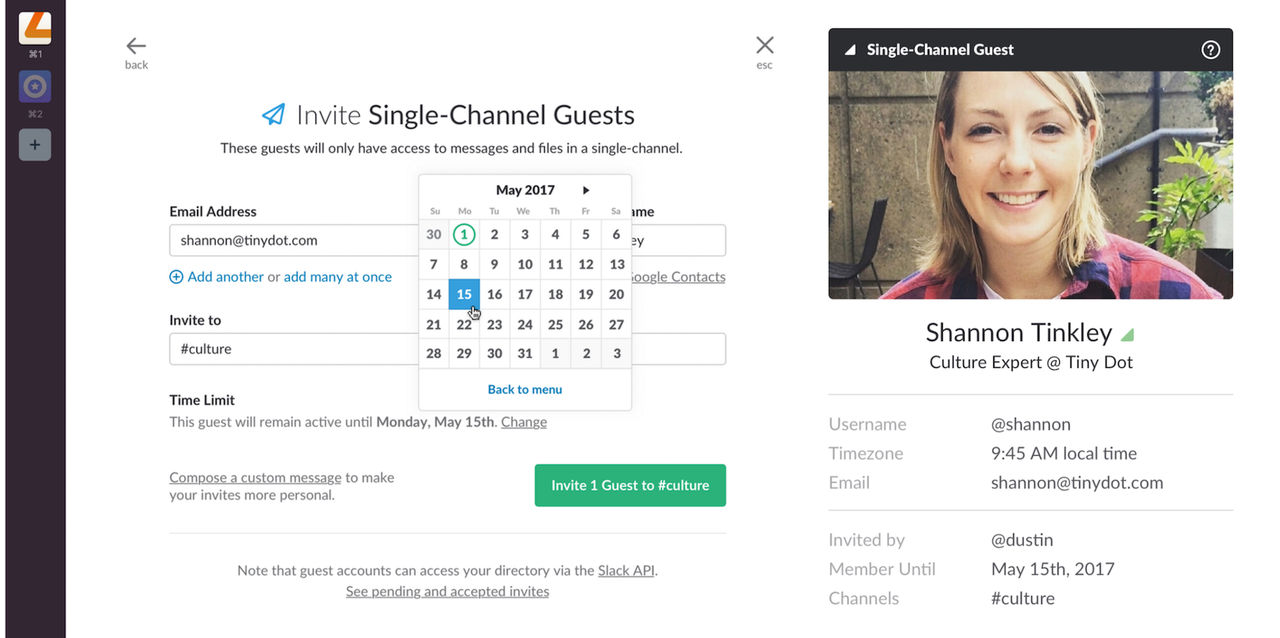Pick May 31 in calendar
1280x638 pixels.
[x=525, y=354]
